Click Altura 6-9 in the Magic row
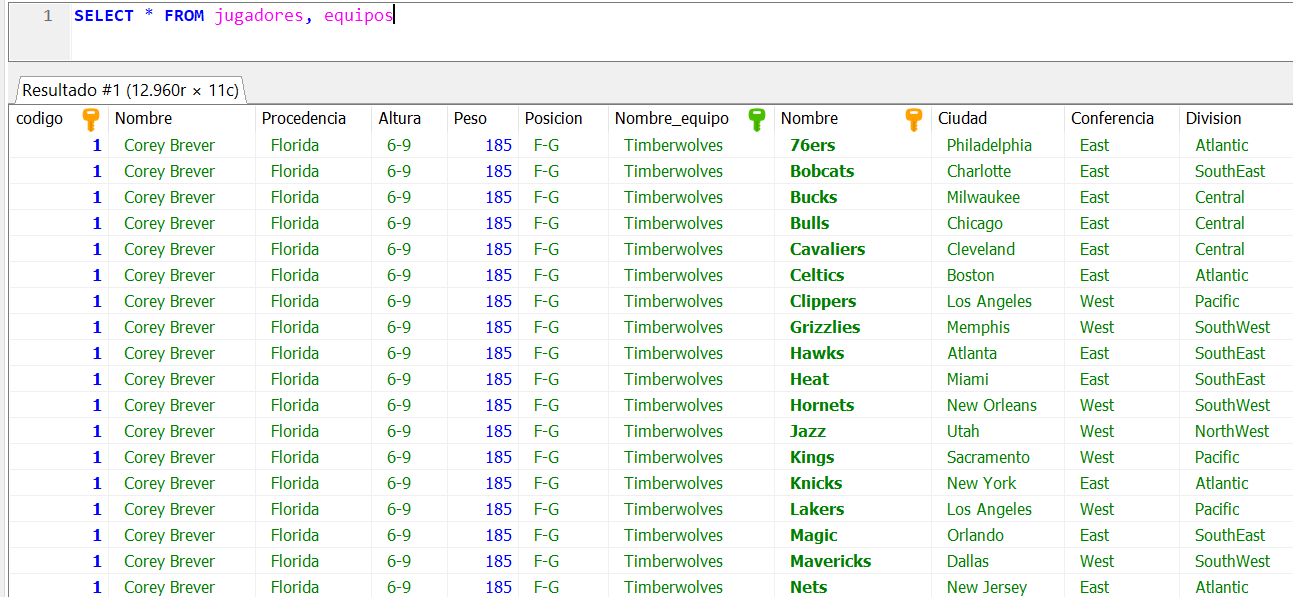This screenshot has width=1293, height=597. pyautogui.click(x=399, y=535)
